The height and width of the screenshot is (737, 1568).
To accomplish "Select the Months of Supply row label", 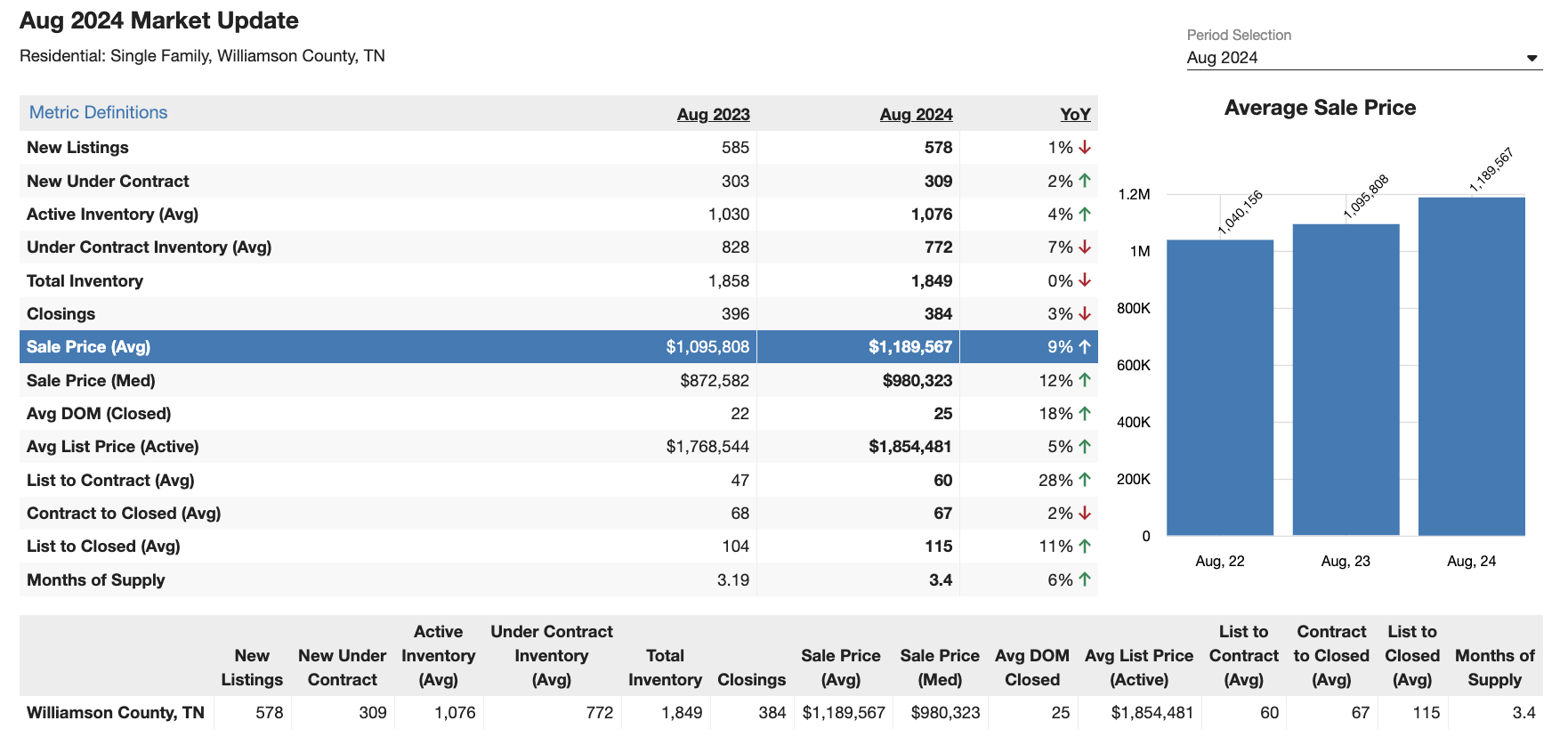I will 95,580.
